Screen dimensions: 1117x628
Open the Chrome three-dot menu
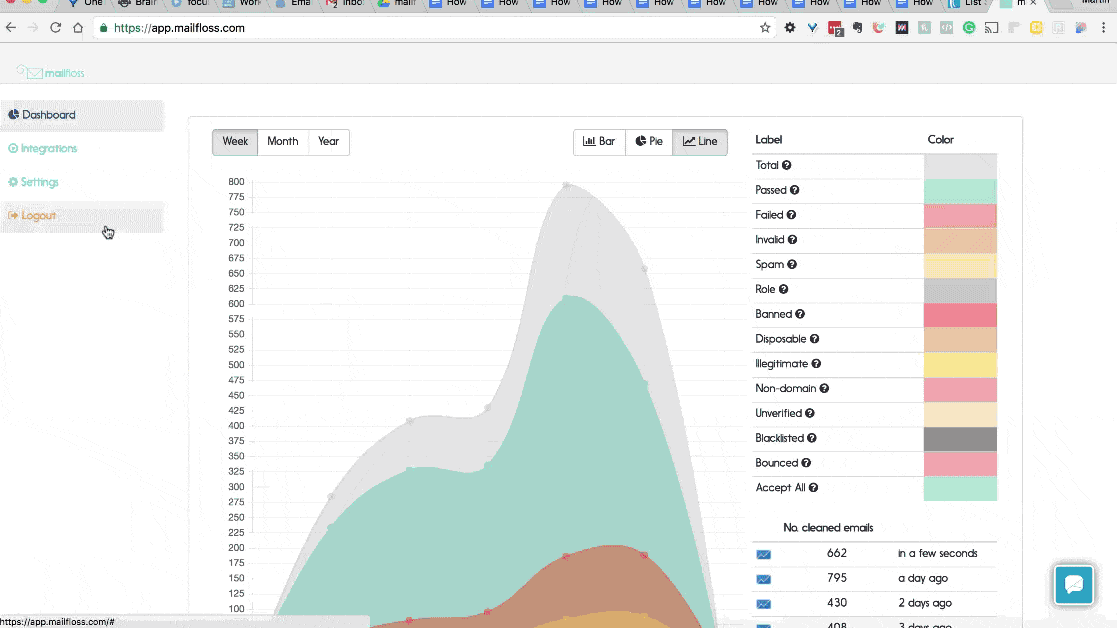click(x=1103, y=28)
